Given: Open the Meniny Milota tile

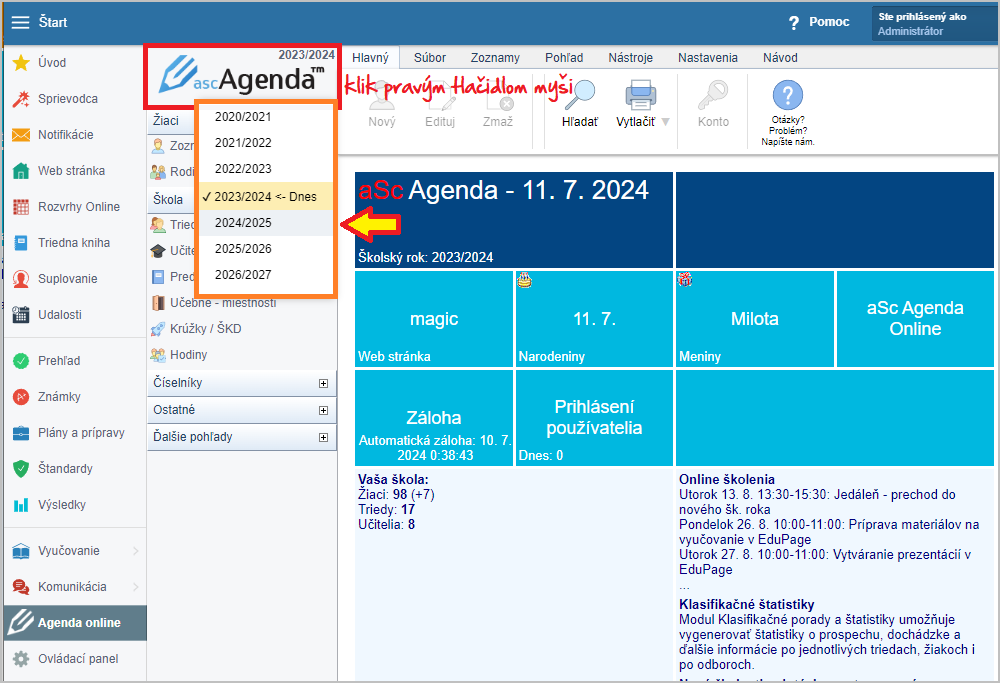Looking at the screenshot, I should click(755, 319).
